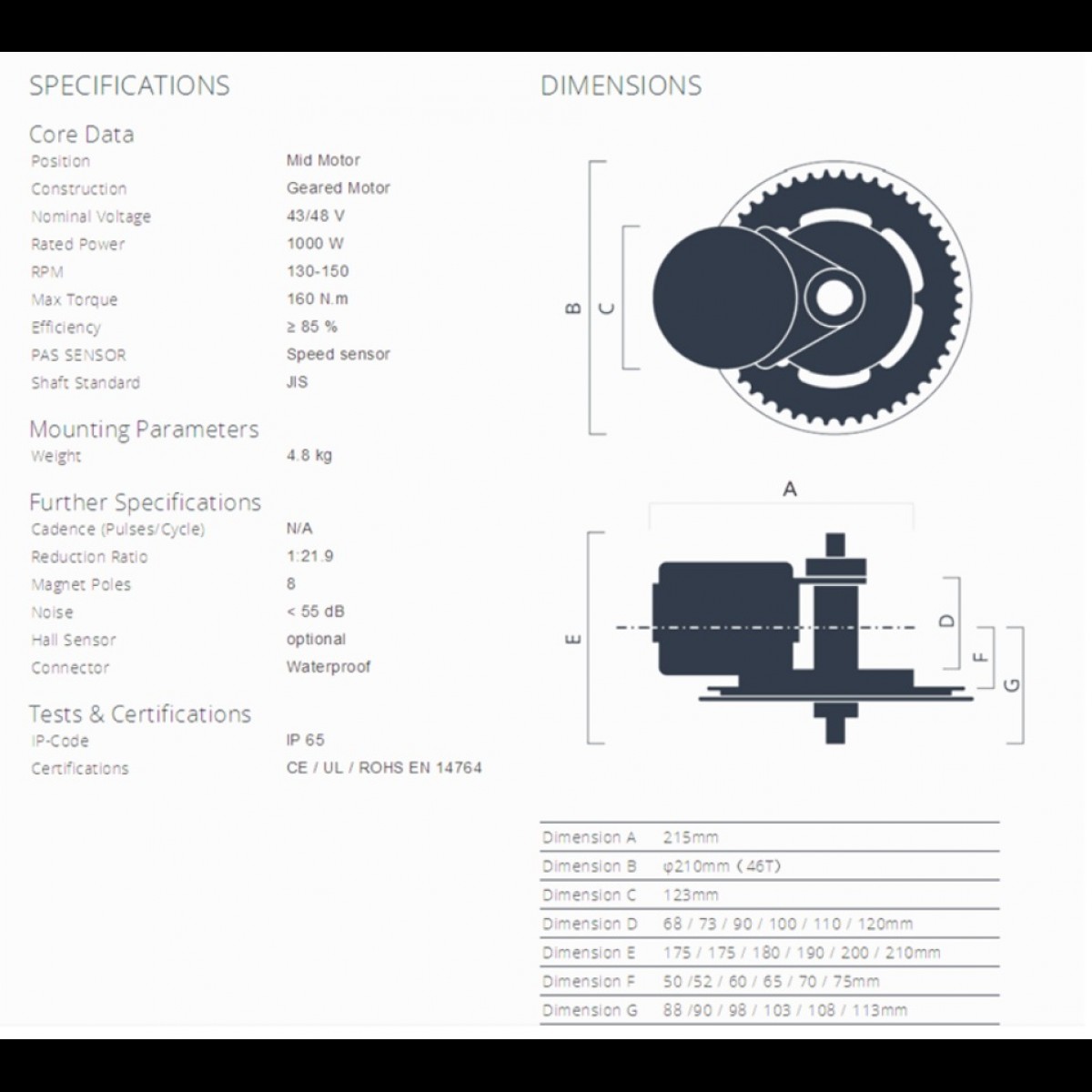Screen dimensions: 1092x1092
Task: Click the dimension E bracket label
Action: (573, 639)
